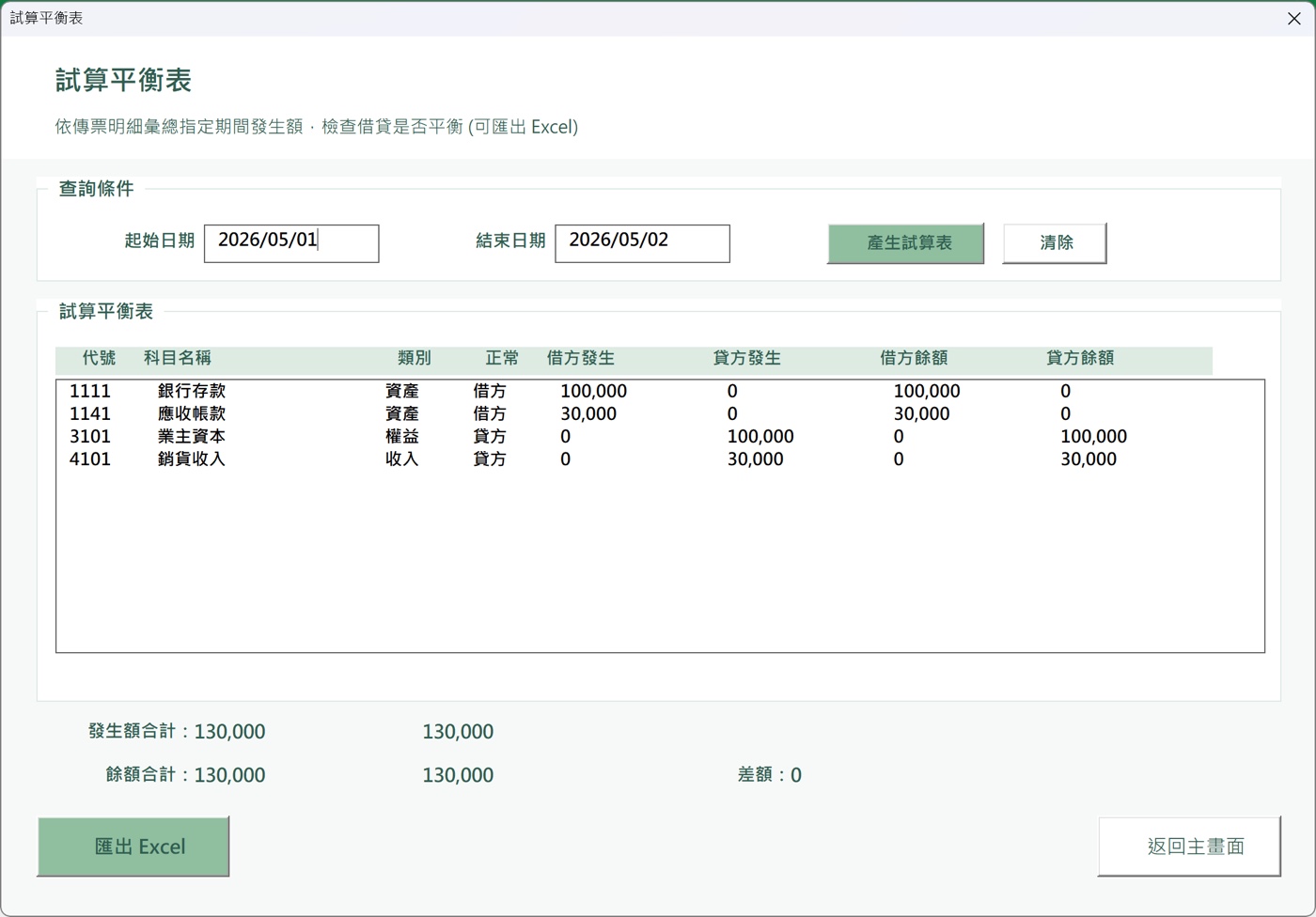Select row 1111 銀行存款
The image size is (1316, 917).
[660, 391]
